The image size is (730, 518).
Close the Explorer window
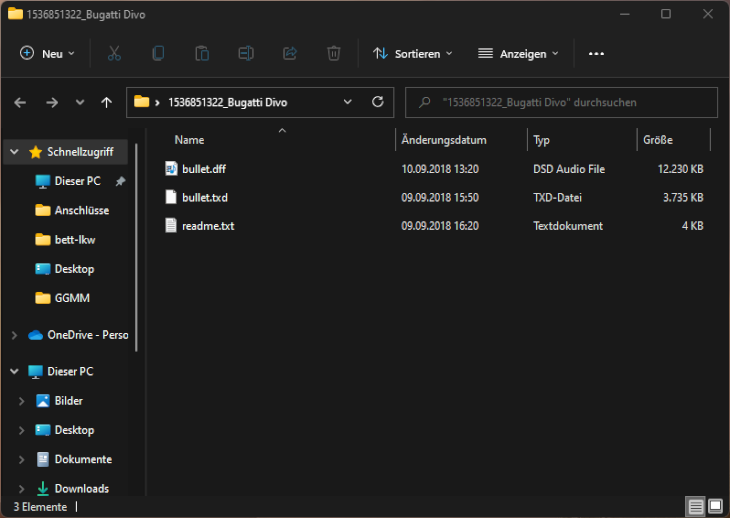click(708, 14)
